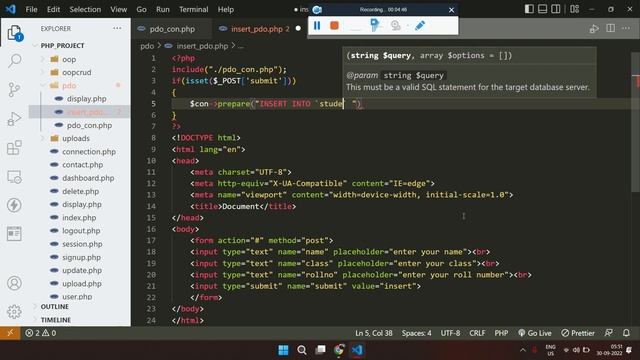Change language mode PHP in status bar

[x=501, y=333]
